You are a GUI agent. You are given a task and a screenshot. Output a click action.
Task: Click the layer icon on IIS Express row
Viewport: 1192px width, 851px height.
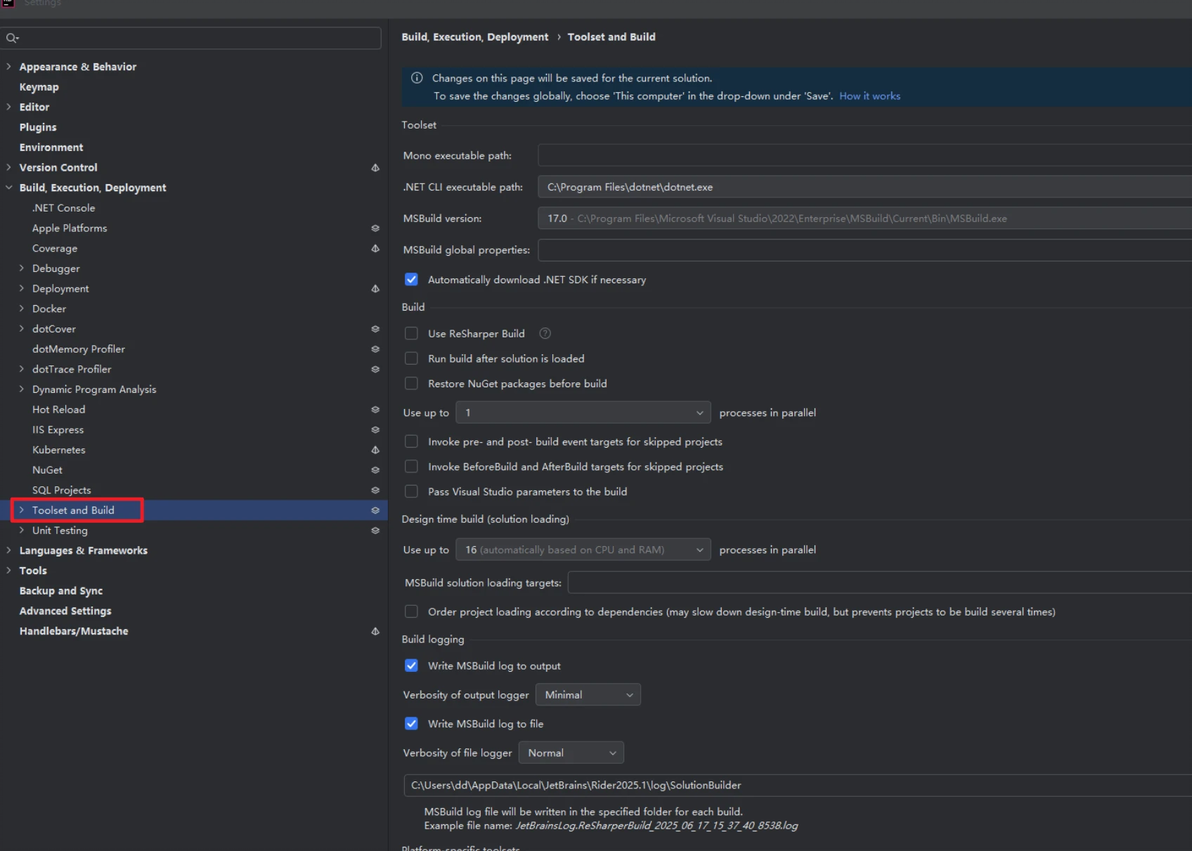click(375, 430)
